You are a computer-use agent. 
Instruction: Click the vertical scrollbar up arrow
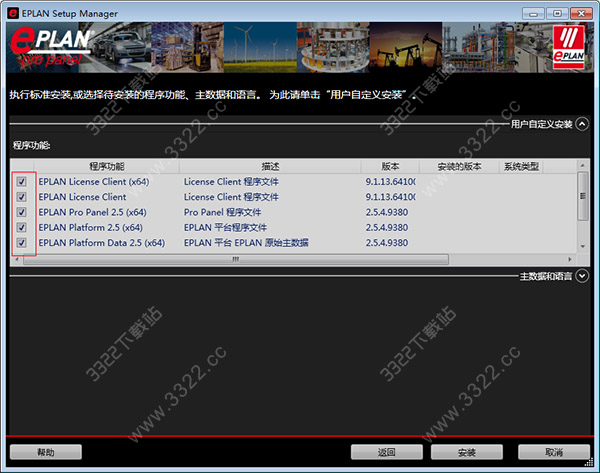click(582, 165)
